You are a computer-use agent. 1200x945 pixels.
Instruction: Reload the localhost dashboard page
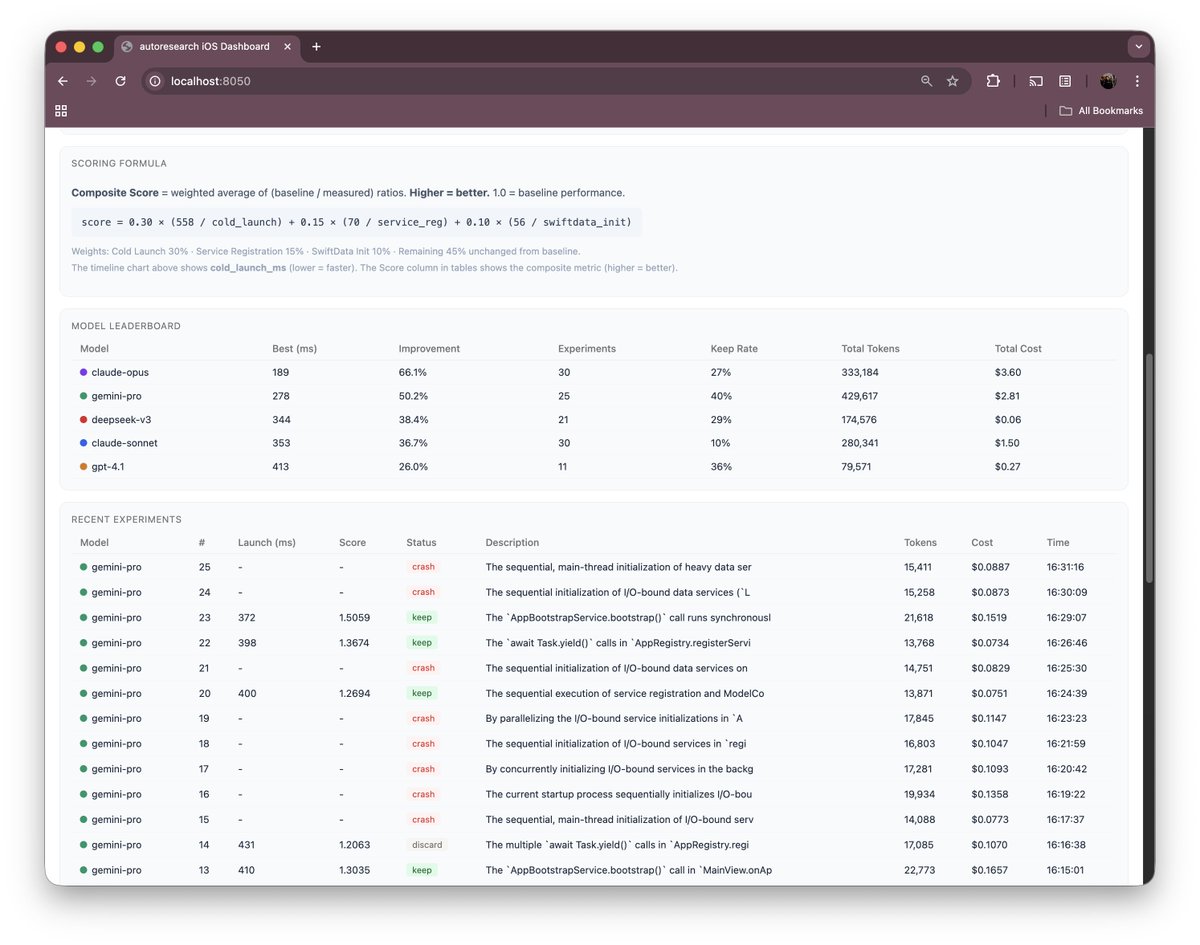pyautogui.click(x=120, y=81)
